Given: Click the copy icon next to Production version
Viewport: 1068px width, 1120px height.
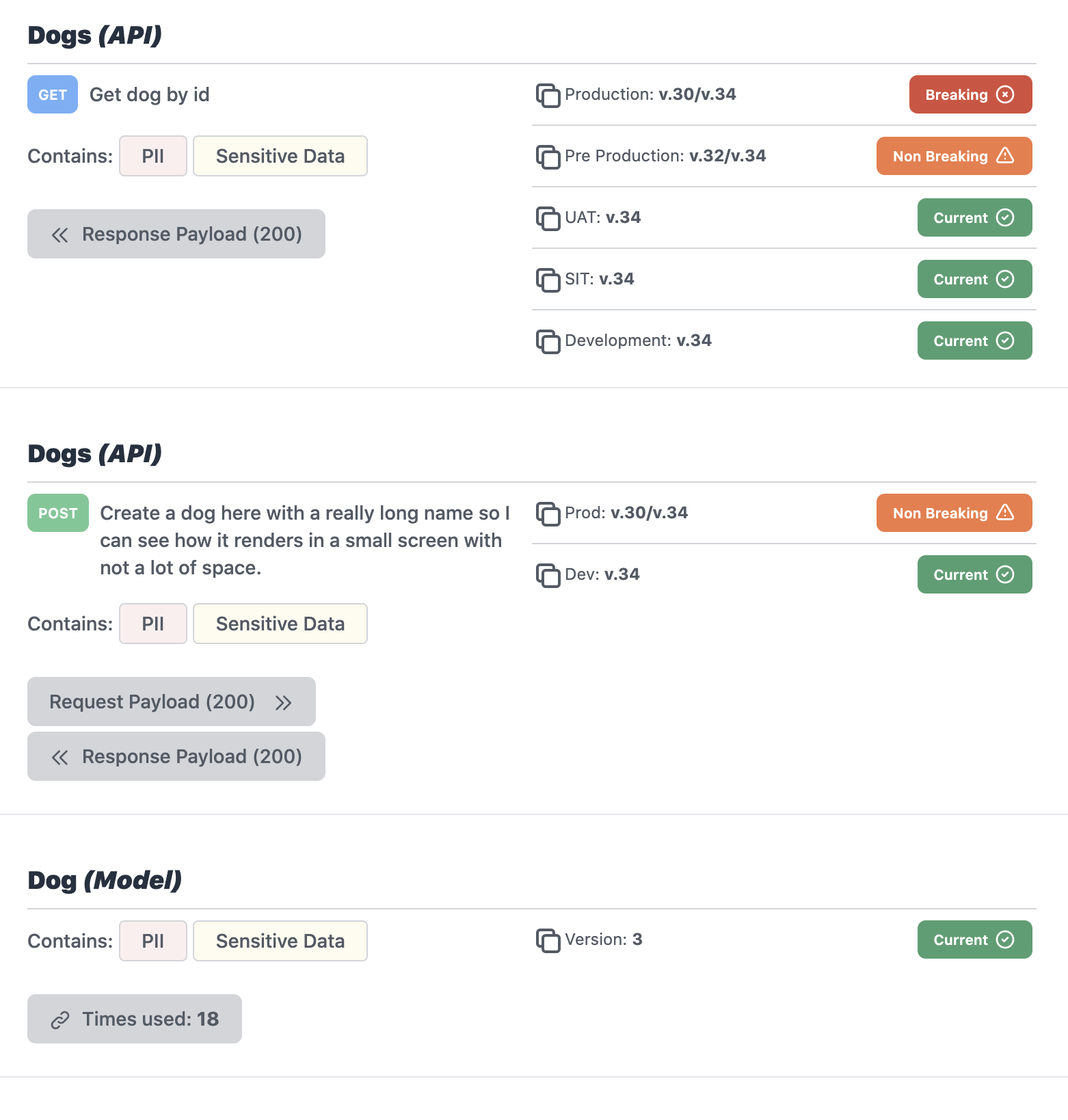Looking at the screenshot, I should (x=548, y=95).
